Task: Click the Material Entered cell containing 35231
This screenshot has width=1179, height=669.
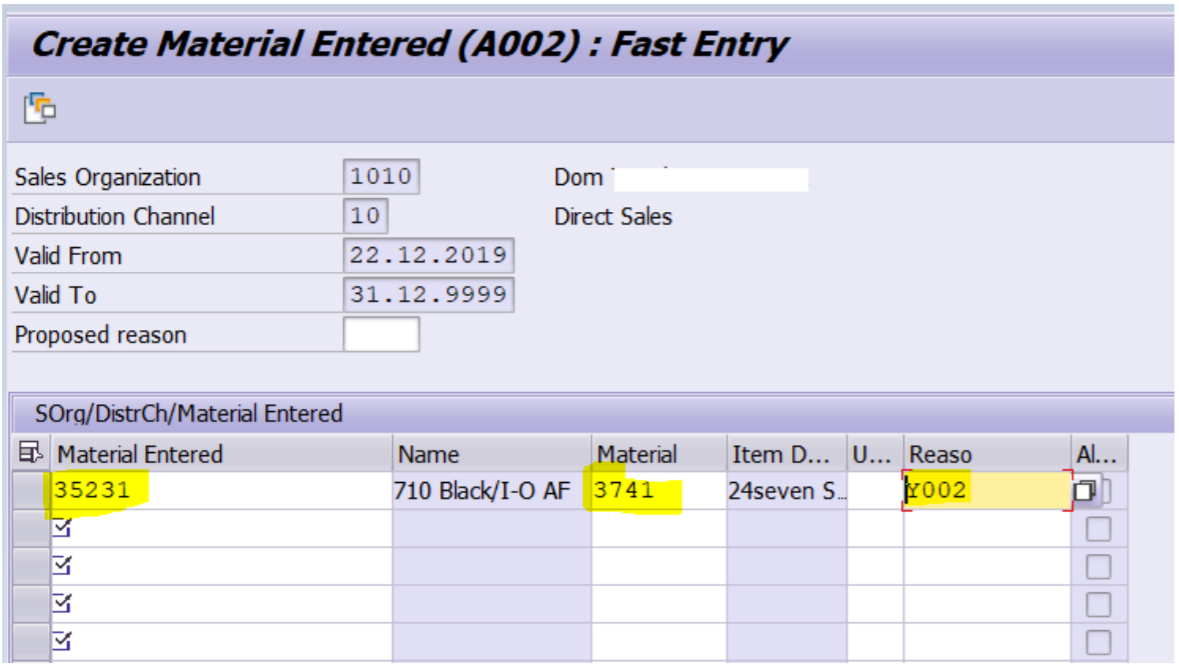Action: (x=221, y=491)
